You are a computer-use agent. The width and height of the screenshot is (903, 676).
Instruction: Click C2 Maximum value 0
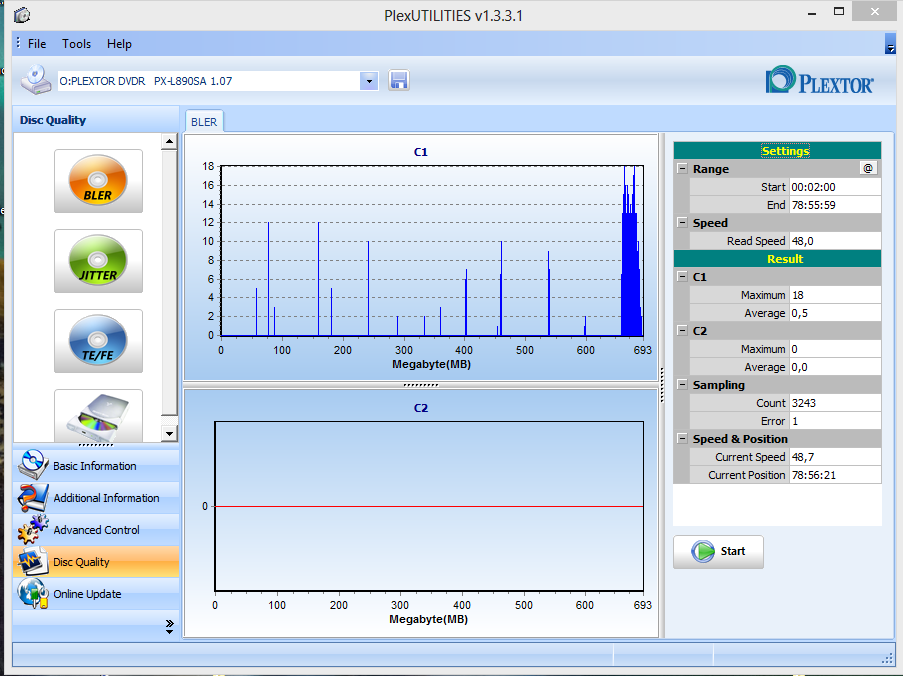[835, 349]
